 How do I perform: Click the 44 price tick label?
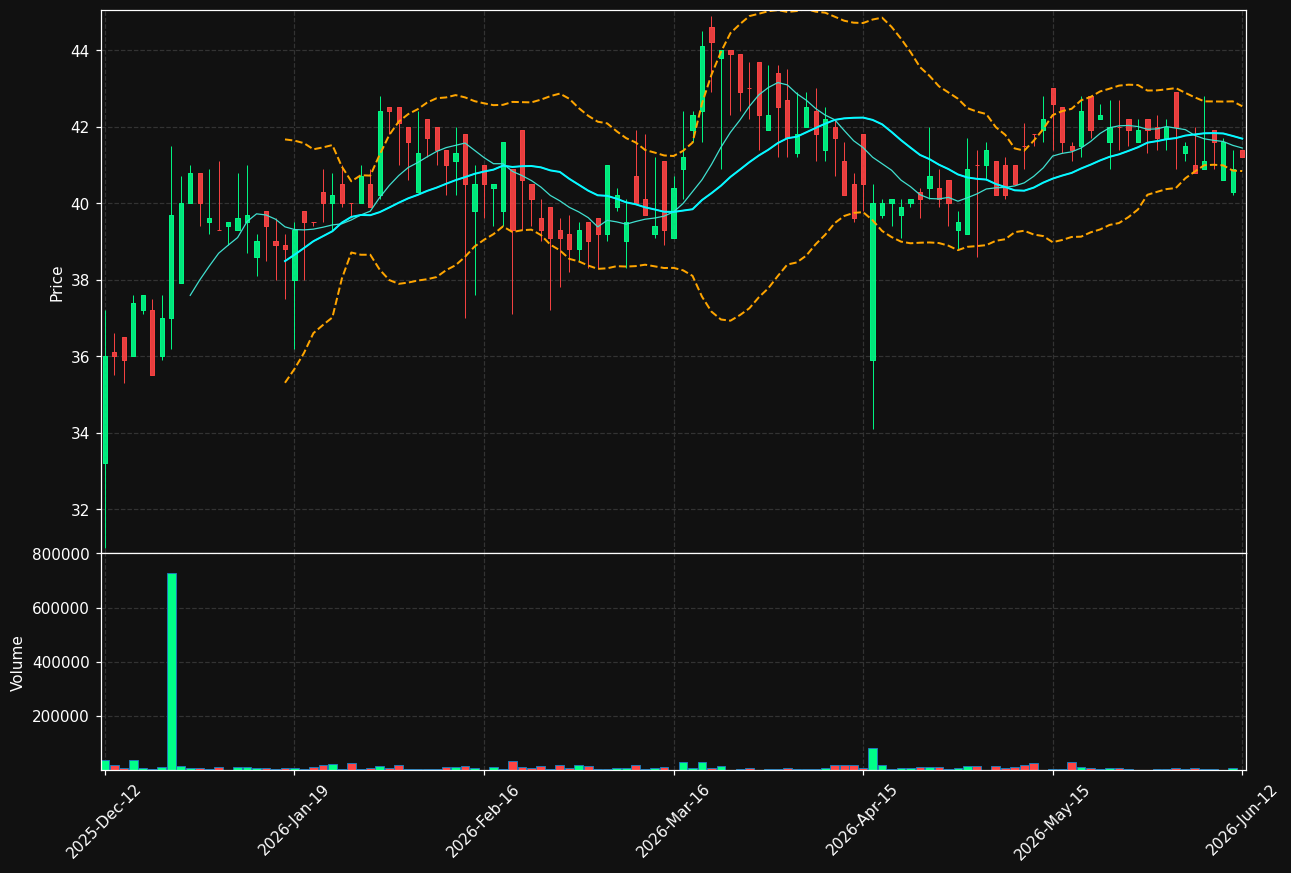(x=81, y=51)
